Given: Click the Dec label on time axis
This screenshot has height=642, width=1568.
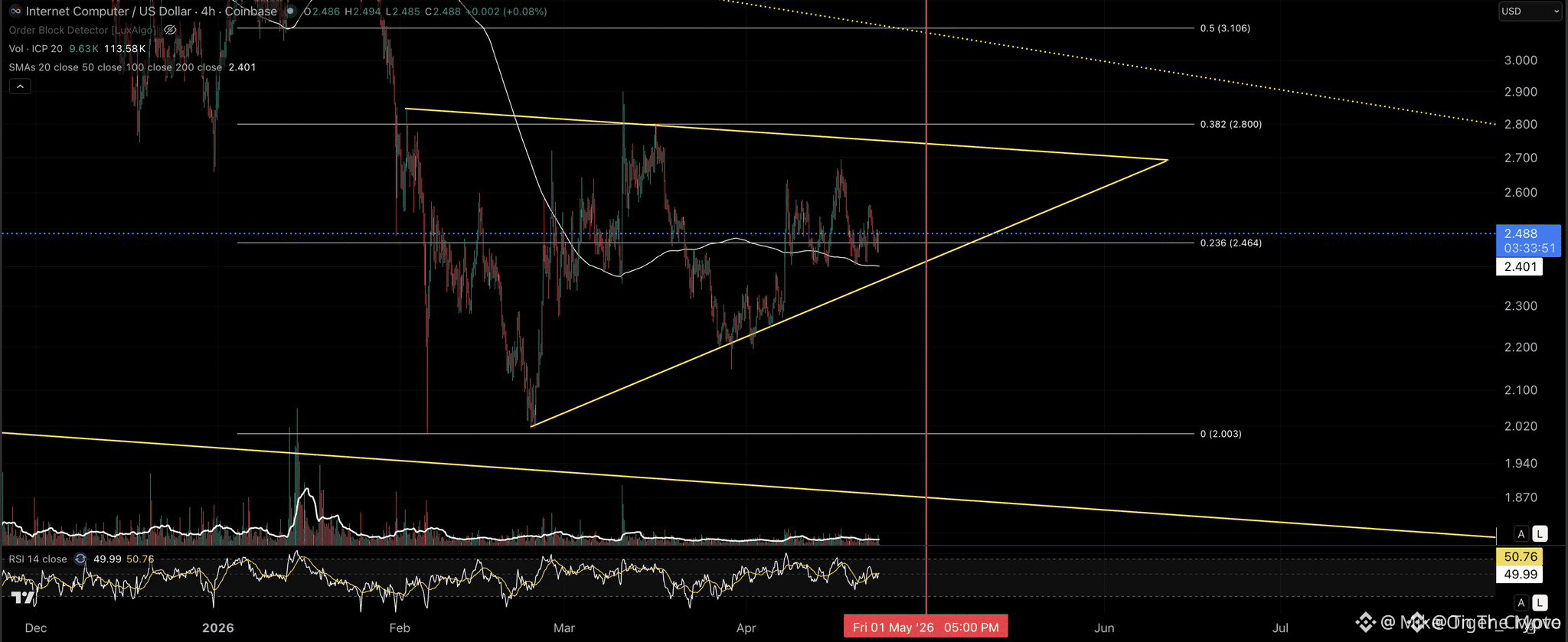Looking at the screenshot, I should [36, 628].
